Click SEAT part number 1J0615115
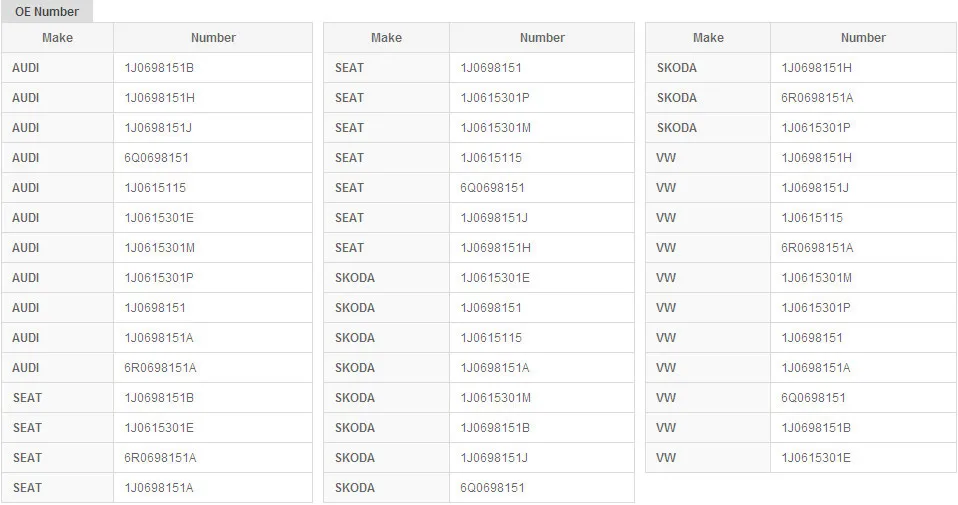This screenshot has width=958, height=505. tap(491, 158)
